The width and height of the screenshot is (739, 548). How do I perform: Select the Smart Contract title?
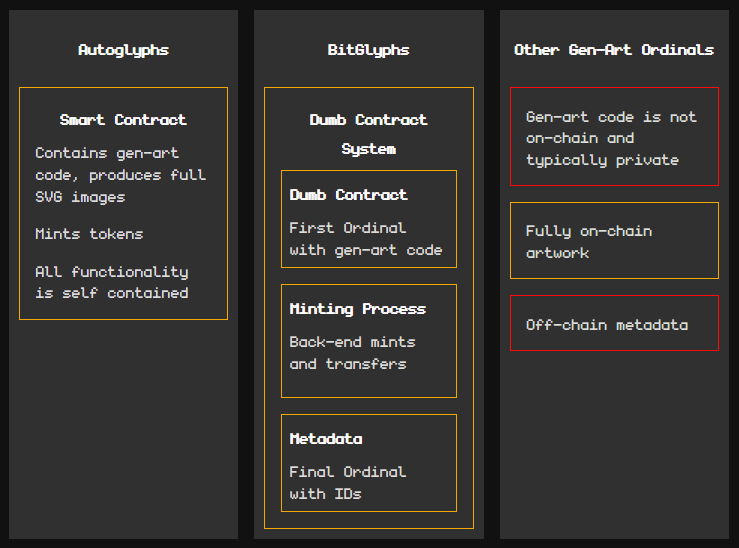coord(123,120)
